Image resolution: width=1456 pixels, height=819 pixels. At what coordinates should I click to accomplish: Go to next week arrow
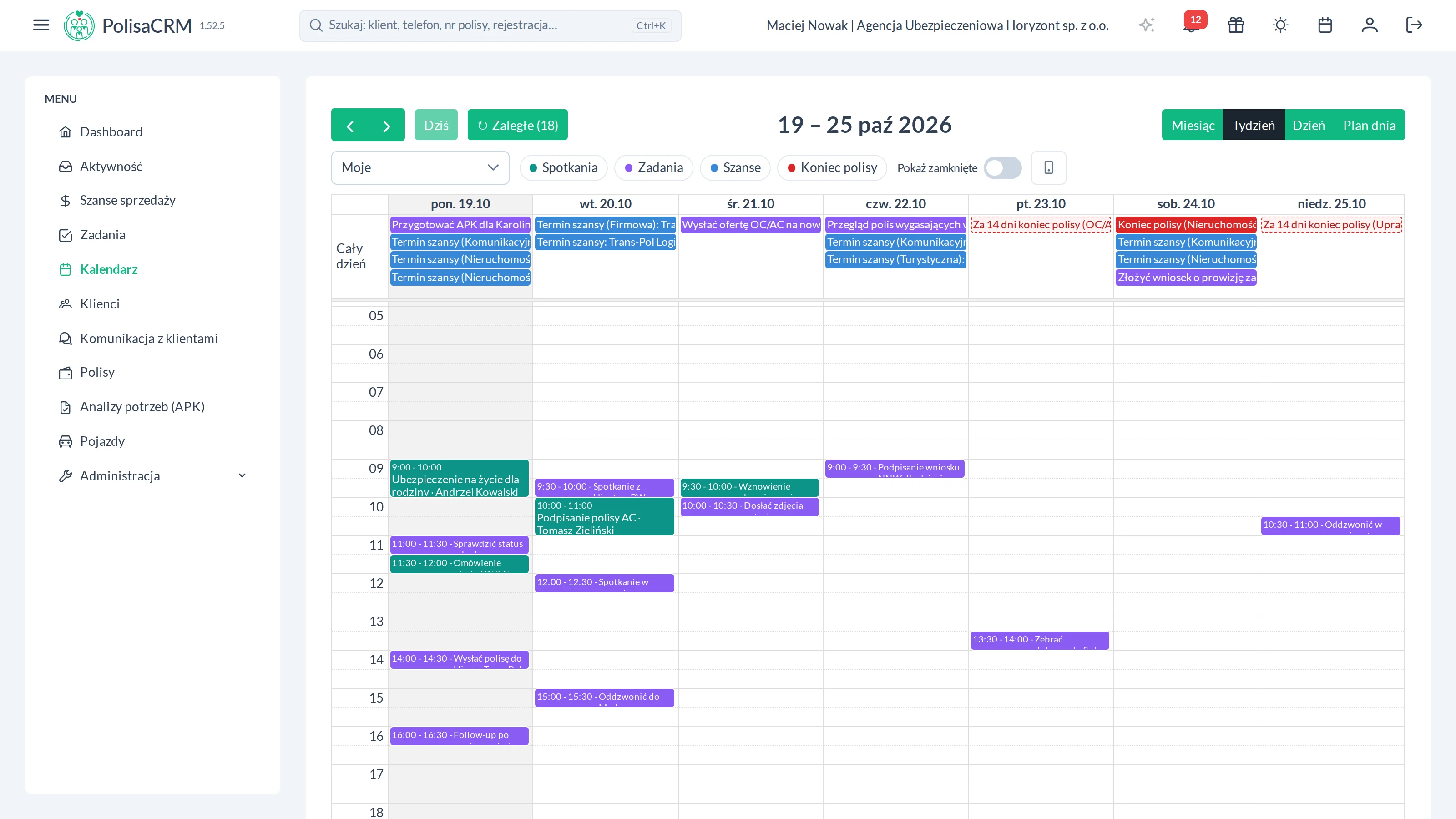[x=387, y=126]
